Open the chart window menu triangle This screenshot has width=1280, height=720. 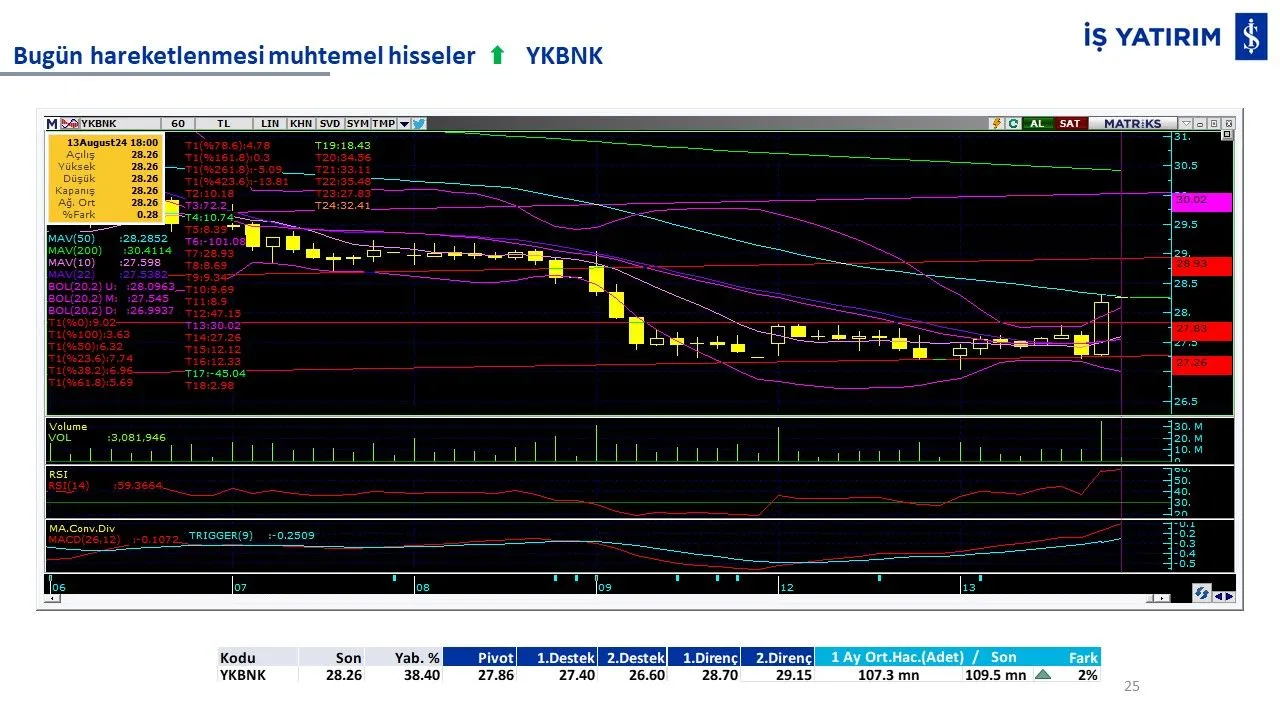tap(1186, 124)
